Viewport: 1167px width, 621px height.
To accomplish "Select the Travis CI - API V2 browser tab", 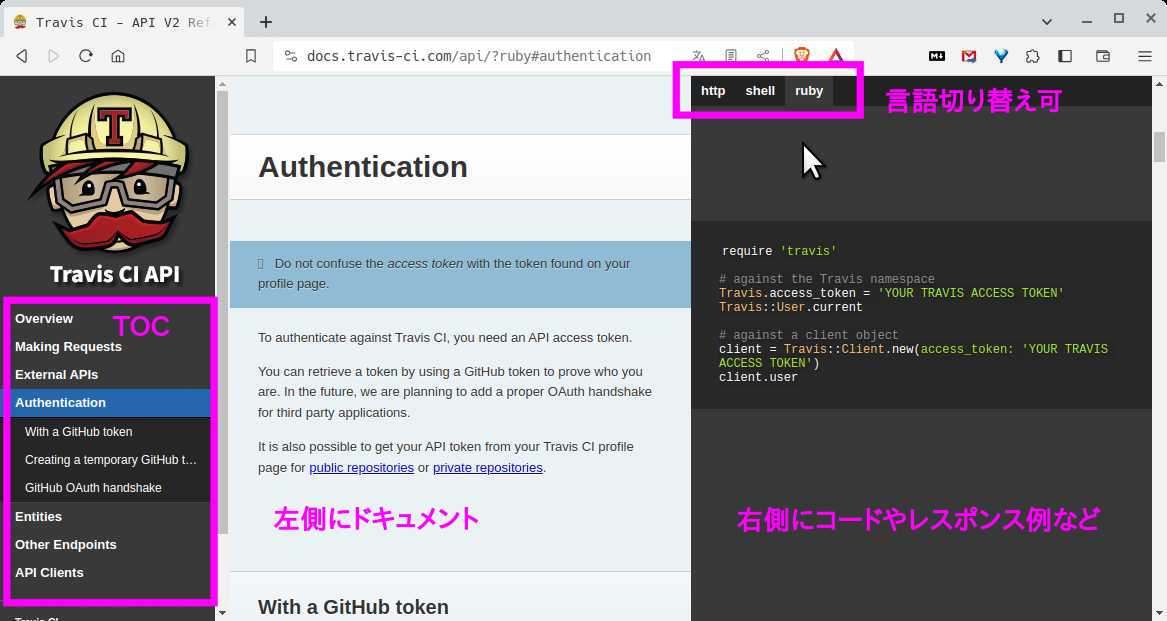I will 122,22.
